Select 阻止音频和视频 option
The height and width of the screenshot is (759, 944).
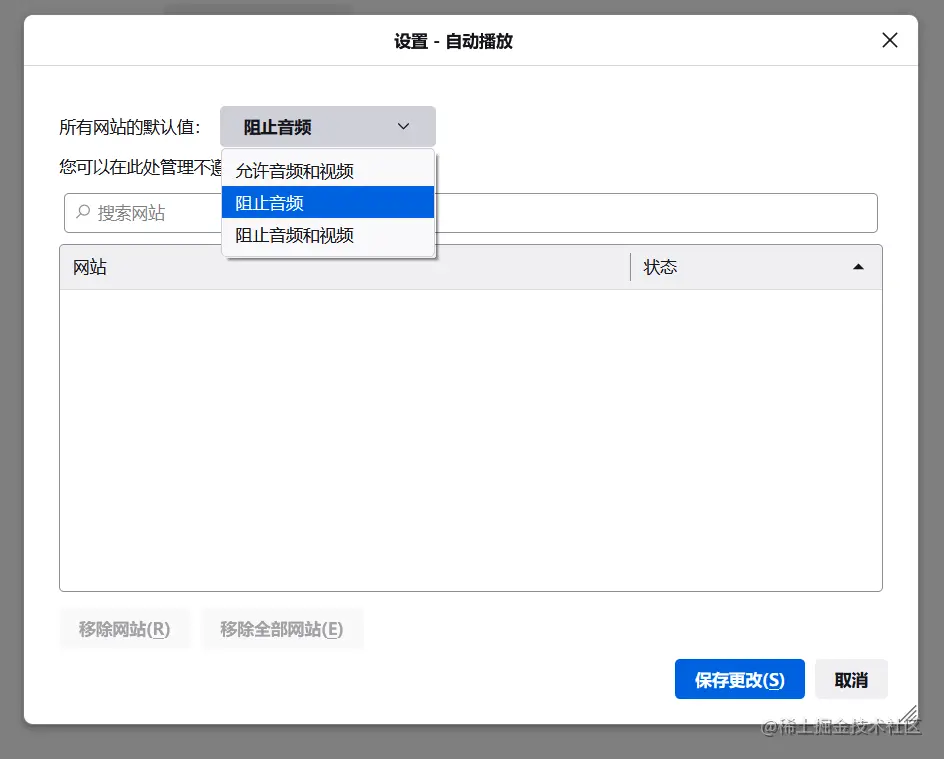pos(328,235)
